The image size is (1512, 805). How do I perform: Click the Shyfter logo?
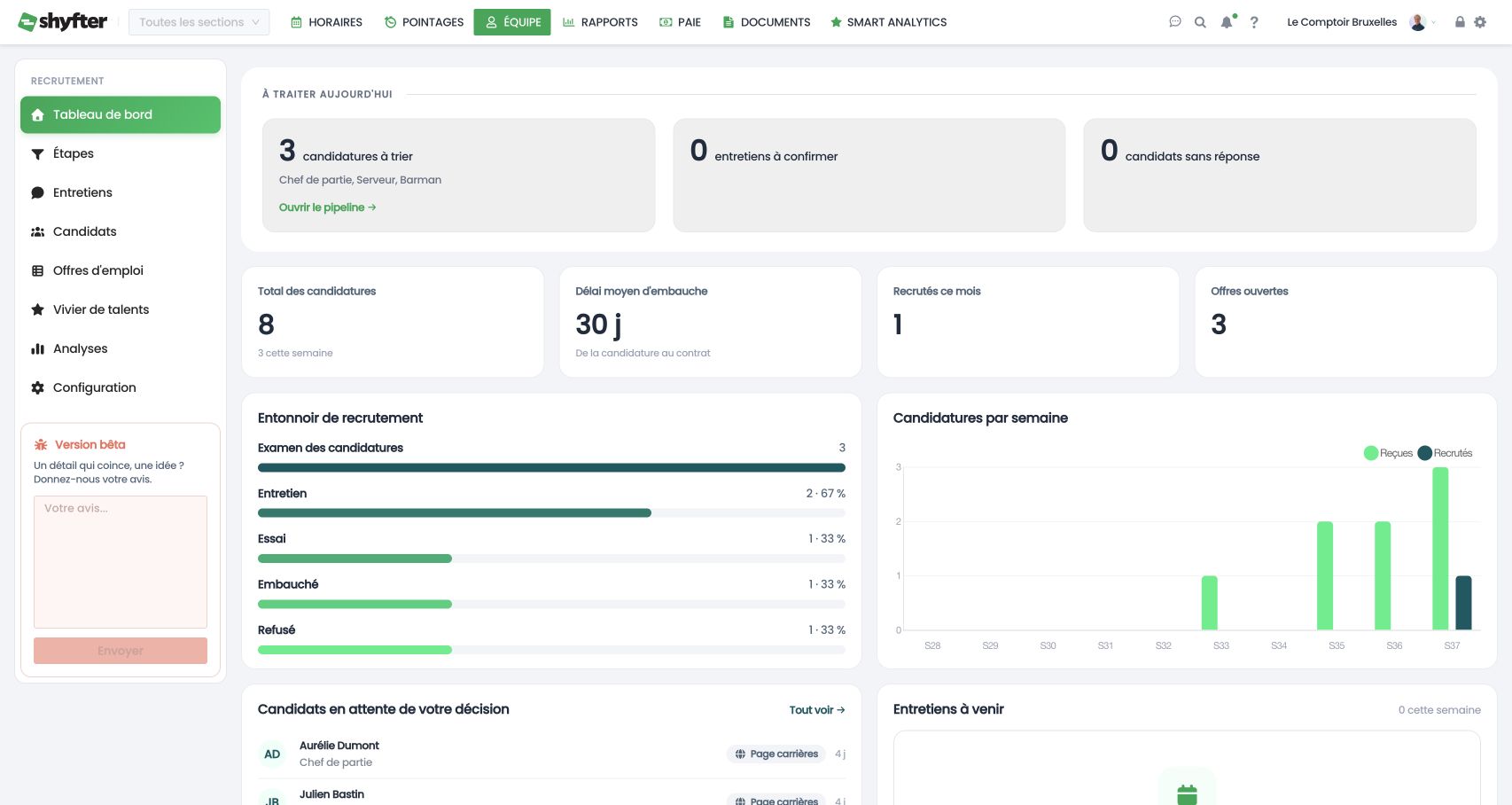63,21
